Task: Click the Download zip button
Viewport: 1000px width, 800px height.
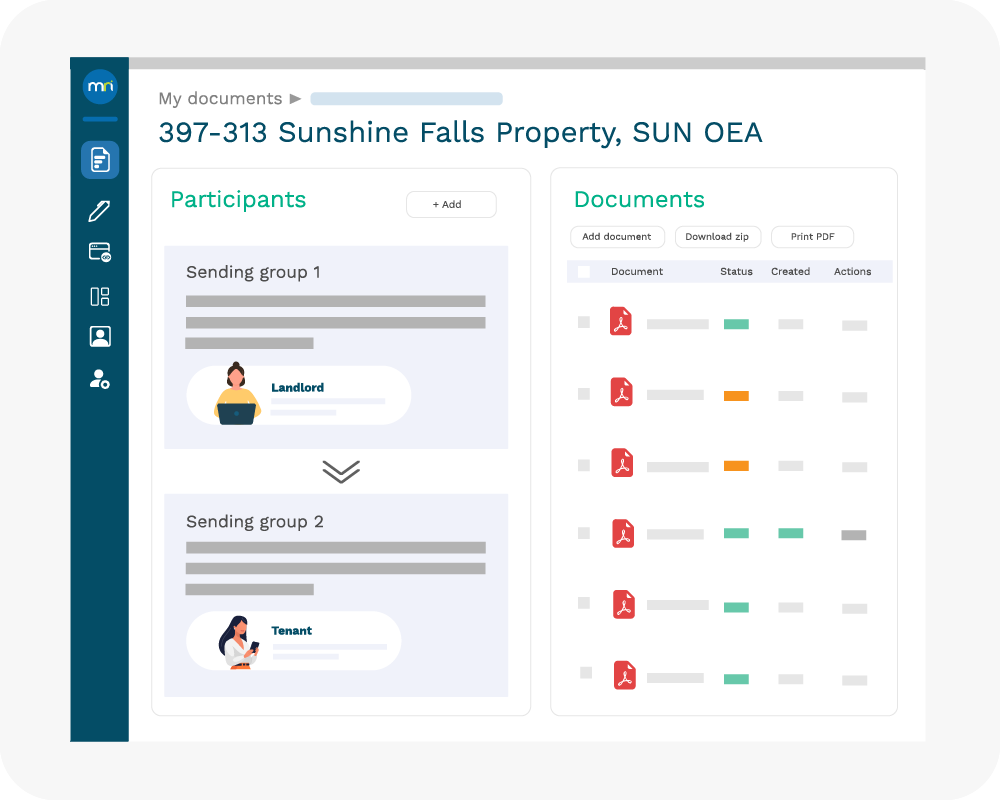Action: pyautogui.click(x=717, y=237)
